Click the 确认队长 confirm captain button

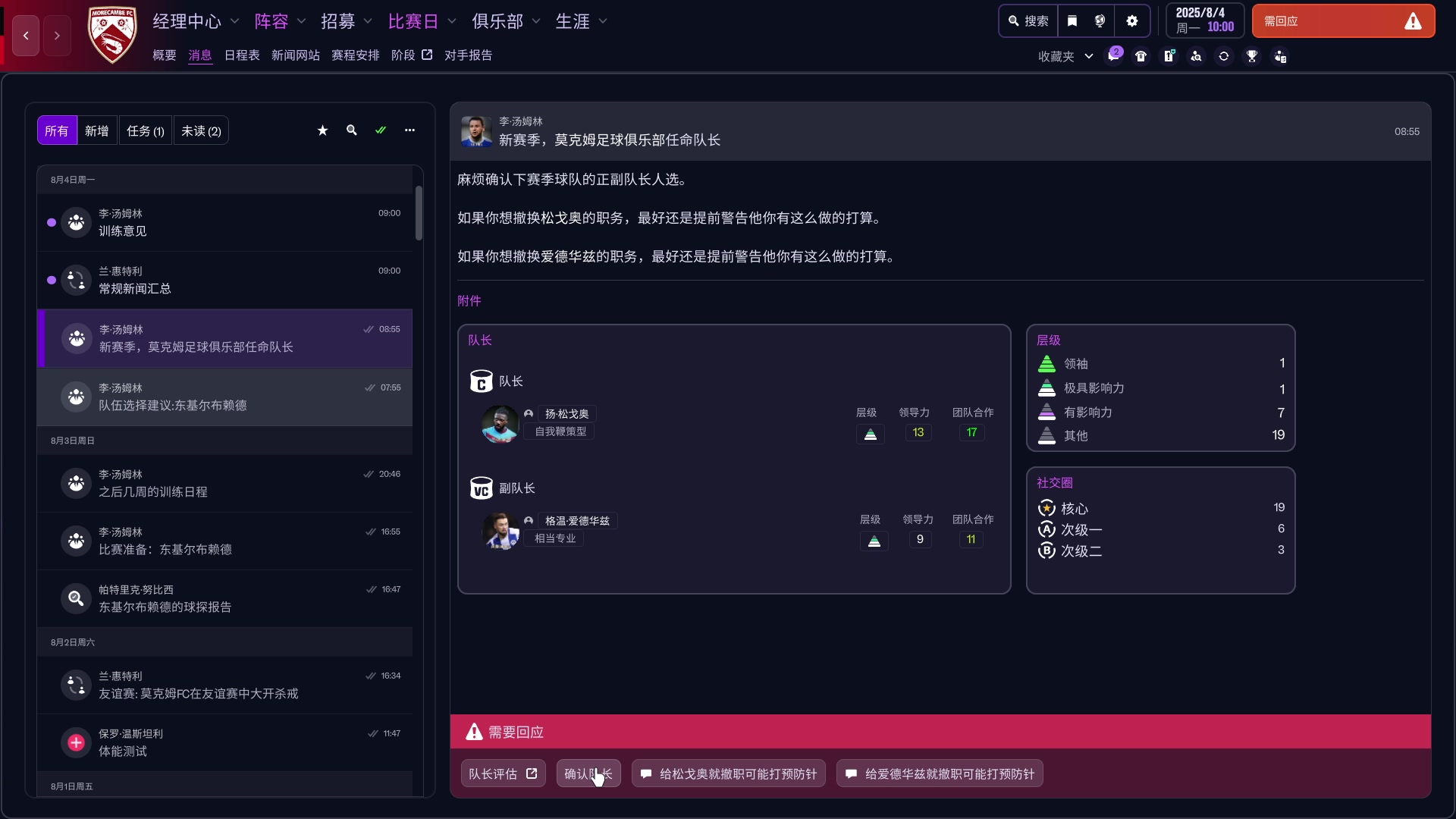pos(588,773)
